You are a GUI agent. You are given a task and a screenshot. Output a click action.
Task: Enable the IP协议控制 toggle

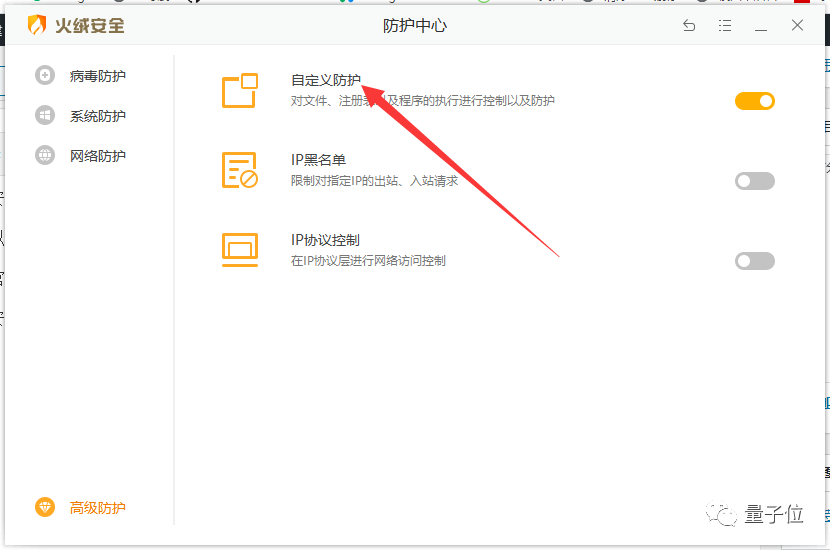click(754, 261)
